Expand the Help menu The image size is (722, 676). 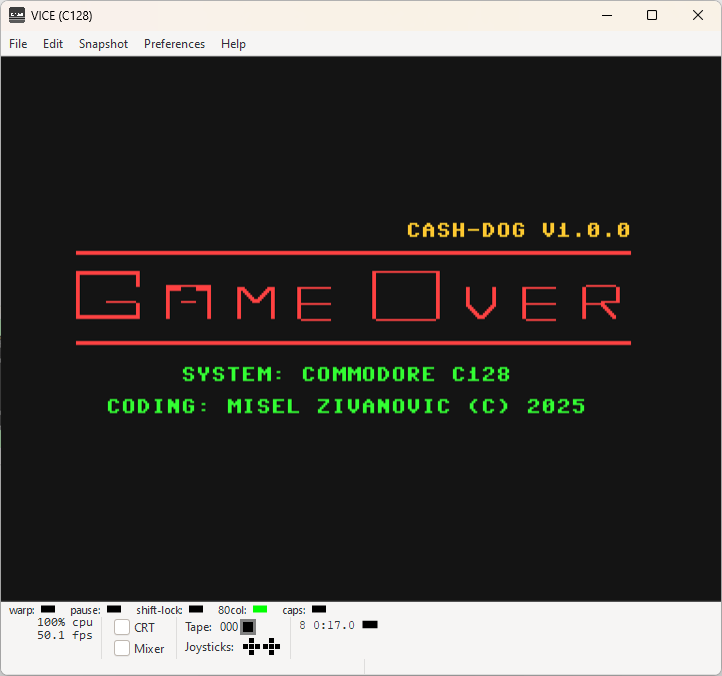233,44
